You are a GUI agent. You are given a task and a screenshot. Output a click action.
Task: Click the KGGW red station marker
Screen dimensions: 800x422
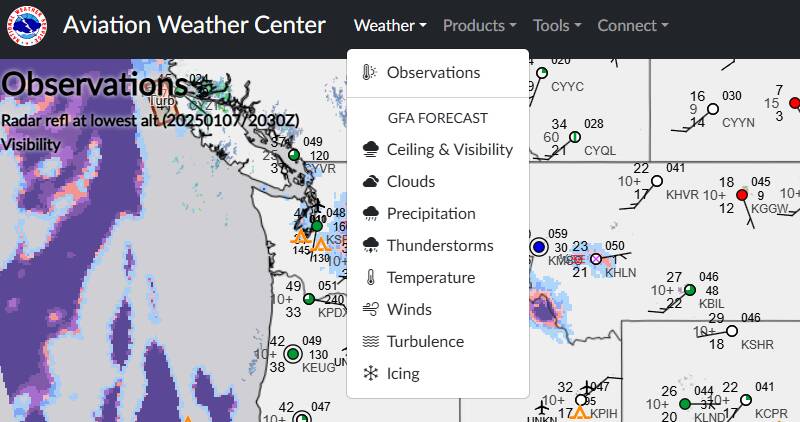click(742, 194)
